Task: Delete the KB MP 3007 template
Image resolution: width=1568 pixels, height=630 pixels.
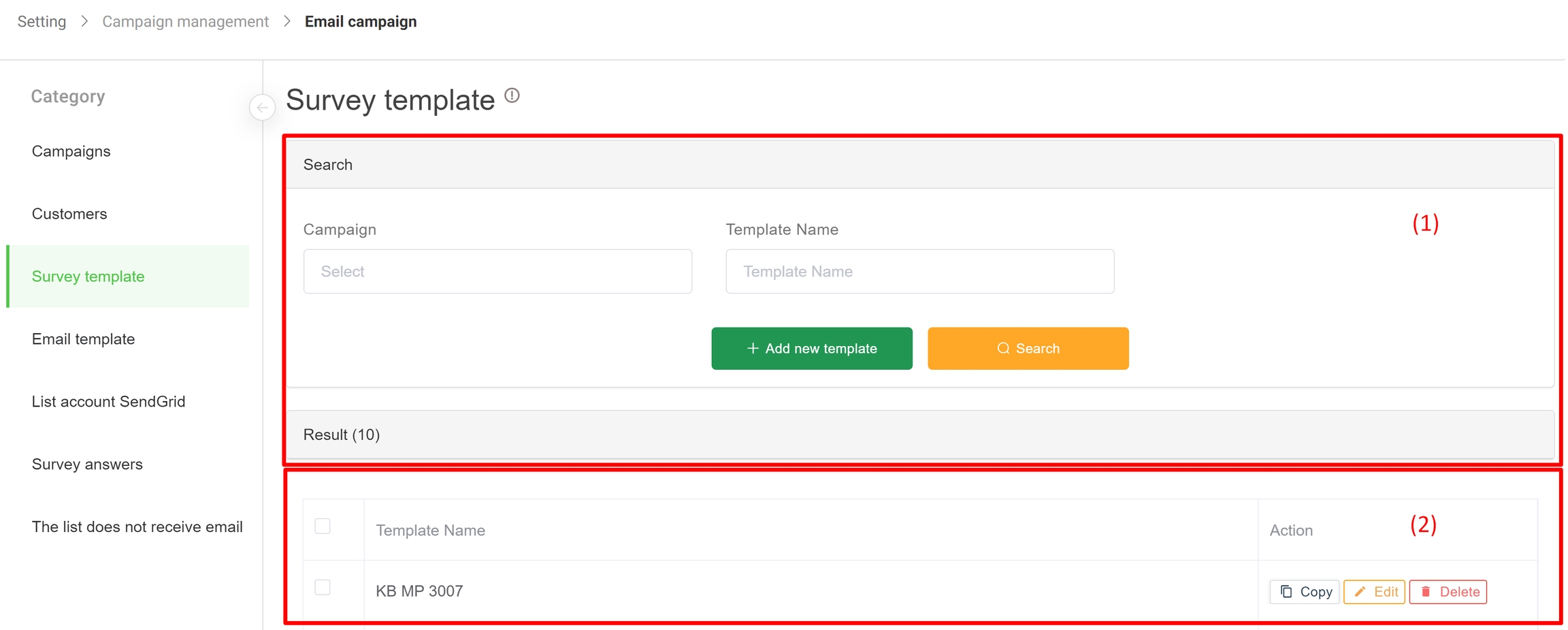Action: (1448, 591)
